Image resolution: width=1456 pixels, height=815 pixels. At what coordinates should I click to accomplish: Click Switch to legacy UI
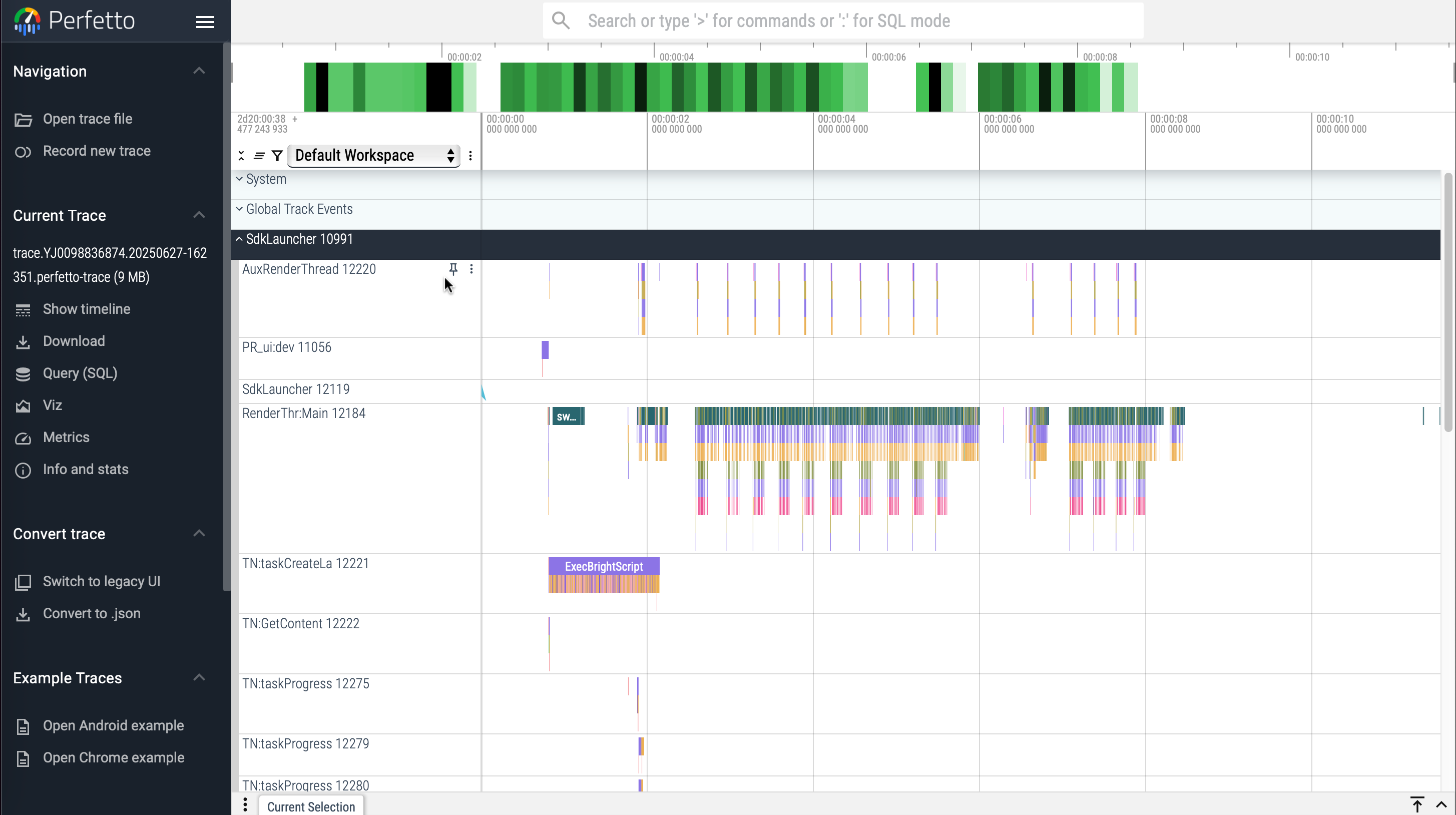click(x=101, y=581)
